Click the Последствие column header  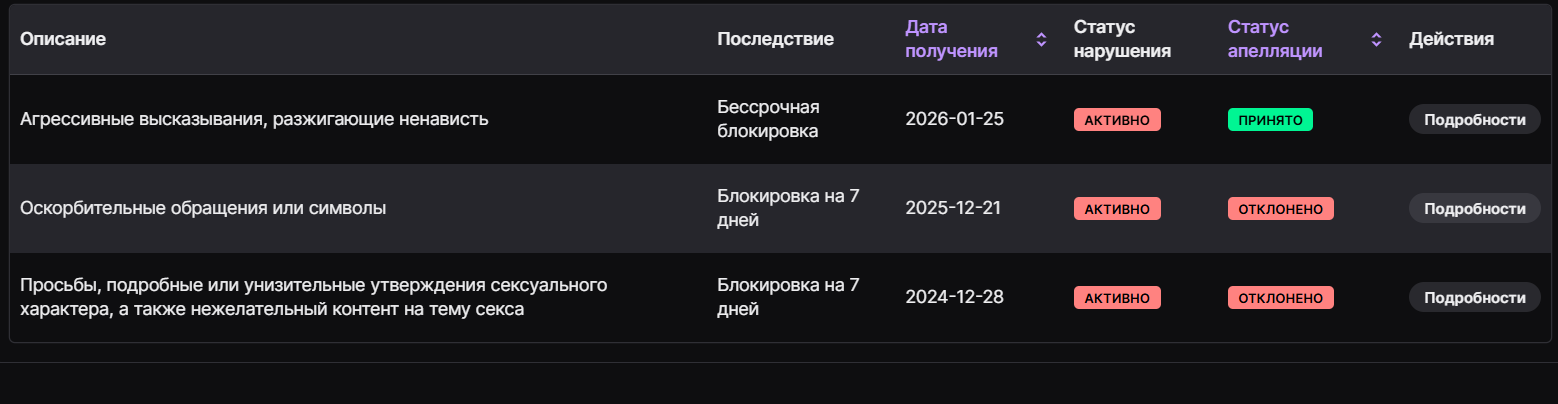point(775,39)
